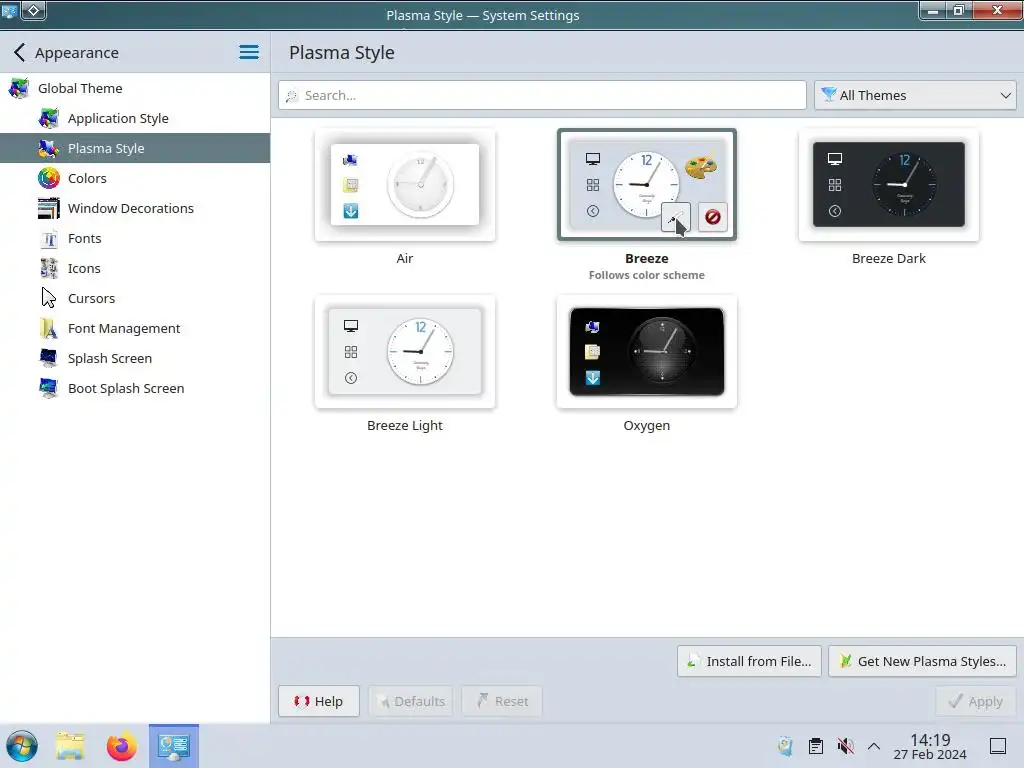The image size is (1024, 768).
Task: Click the window menu icon in title bar
Action: [x=9, y=10]
